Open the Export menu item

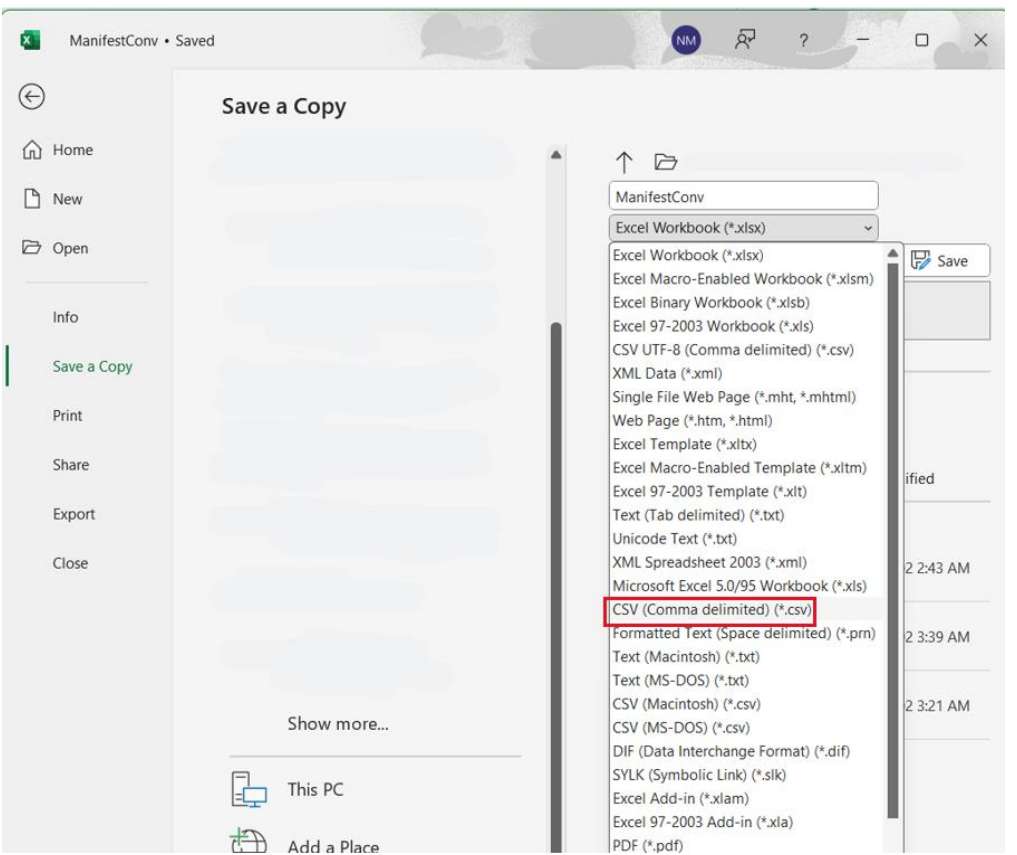pyautogui.click(x=74, y=514)
